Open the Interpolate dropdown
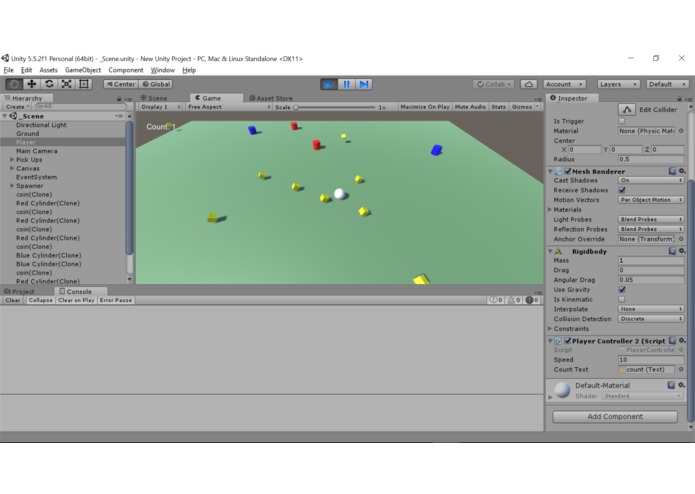This screenshot has height=494, width=695. point(651,309)
